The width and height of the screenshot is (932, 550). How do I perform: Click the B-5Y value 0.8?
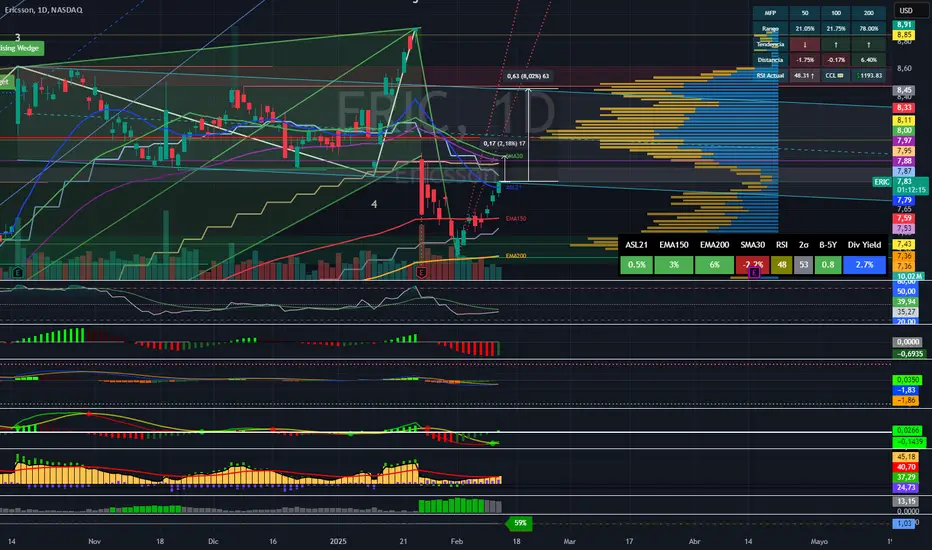(827, 265)
